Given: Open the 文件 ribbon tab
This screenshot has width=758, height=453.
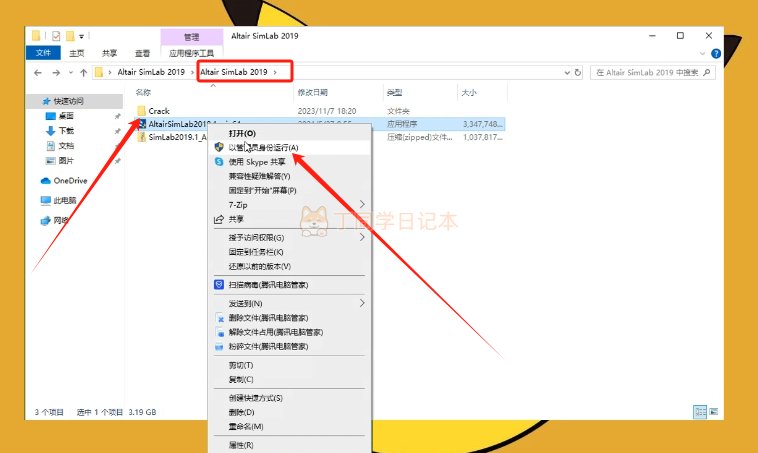Looking at the screenshot, I should pyautogui.click(x=43, y=53).
